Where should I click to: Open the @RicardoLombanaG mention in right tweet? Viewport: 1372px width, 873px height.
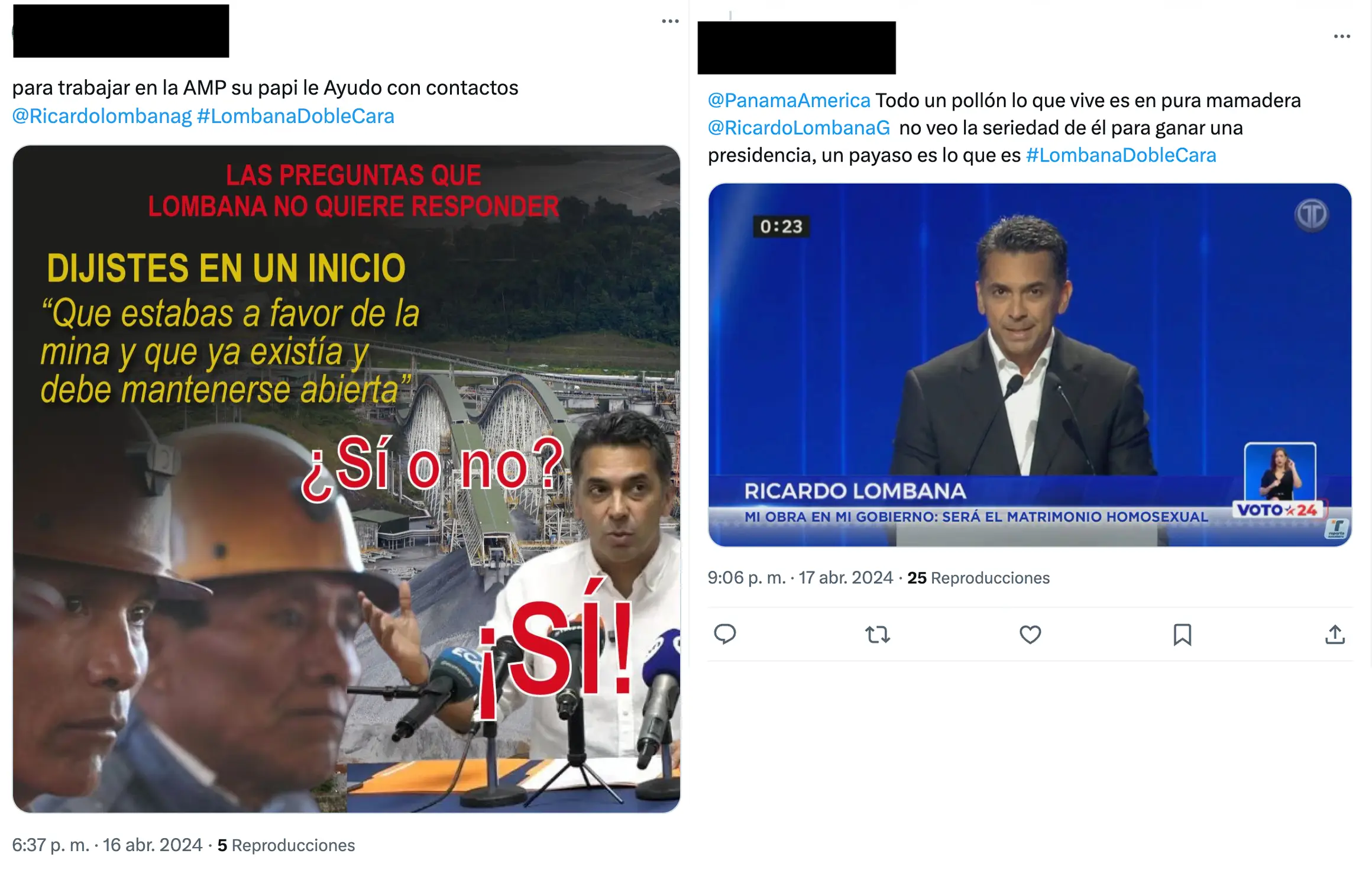coord(799,128)
